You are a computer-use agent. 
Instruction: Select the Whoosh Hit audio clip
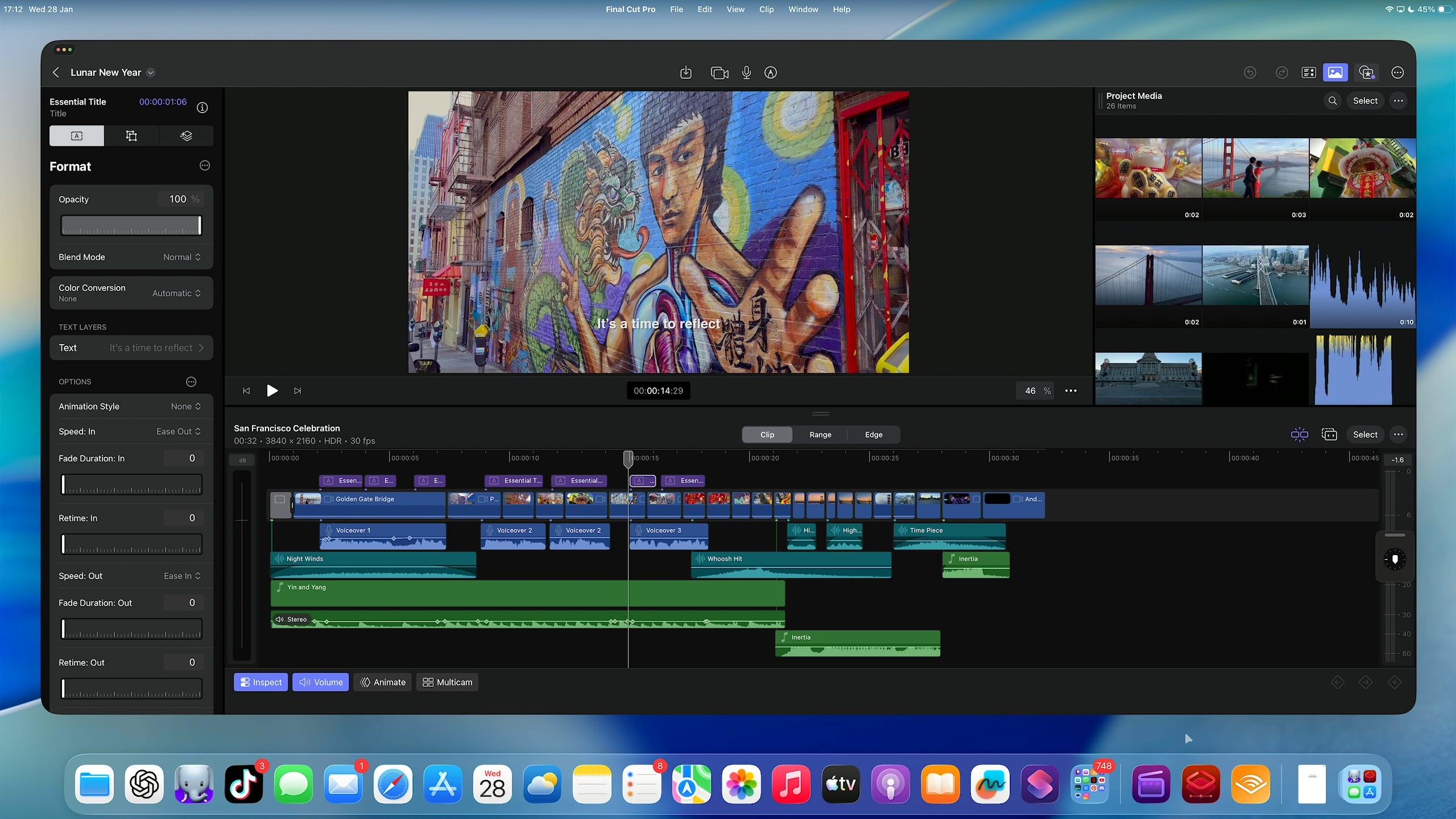coord(791,565)
